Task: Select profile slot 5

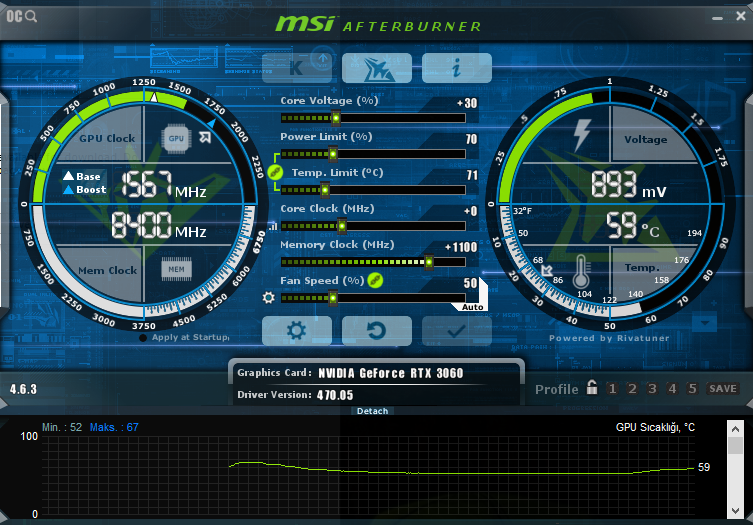Action: tap(692, 388)
